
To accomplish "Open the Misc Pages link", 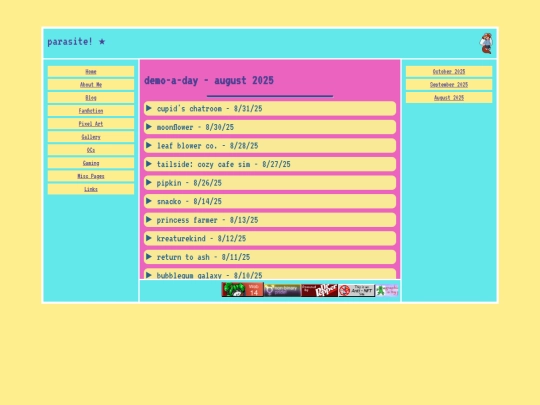I will [91, 176].
